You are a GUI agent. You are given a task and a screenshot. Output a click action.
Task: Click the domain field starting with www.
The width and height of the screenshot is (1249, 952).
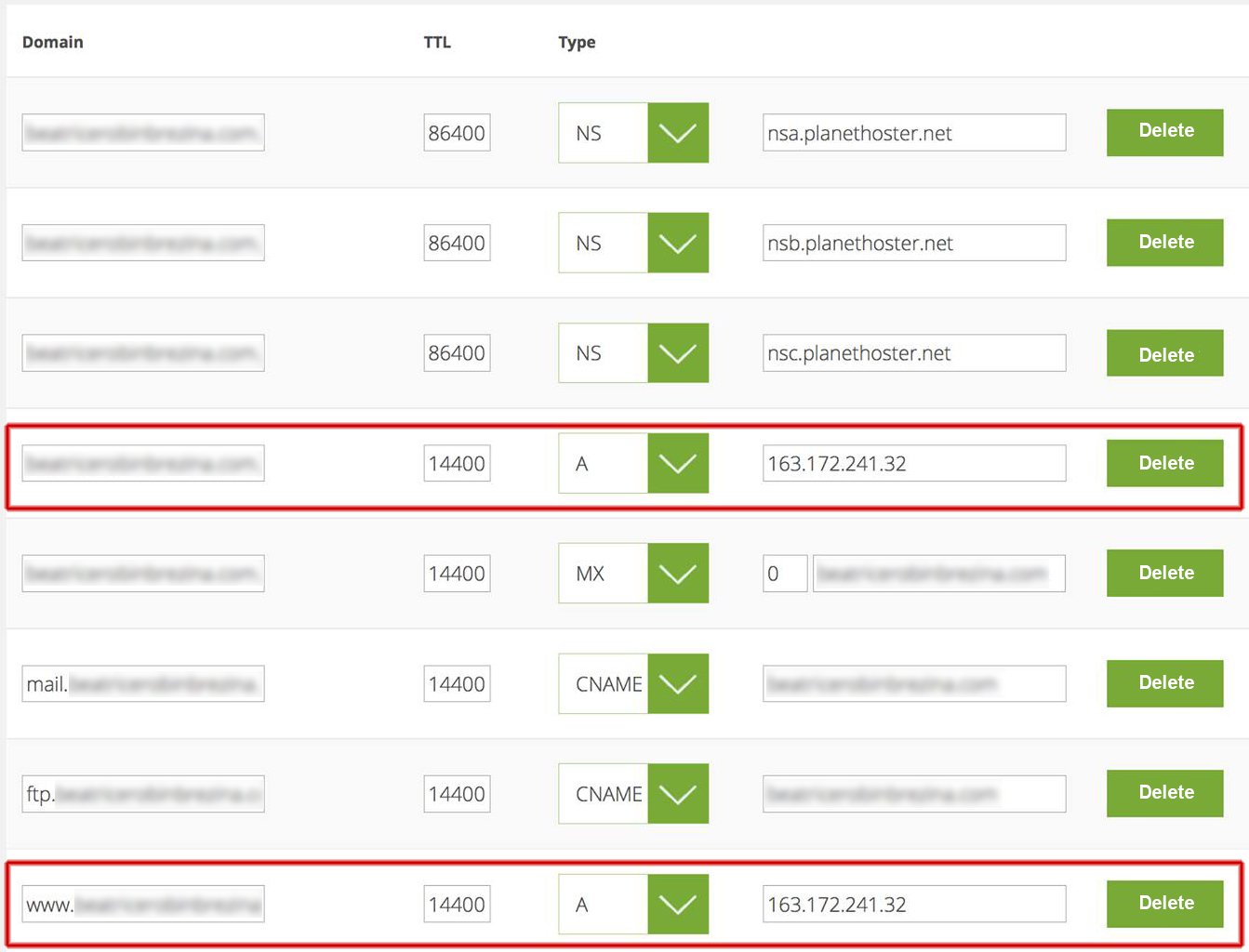point(143,905)
